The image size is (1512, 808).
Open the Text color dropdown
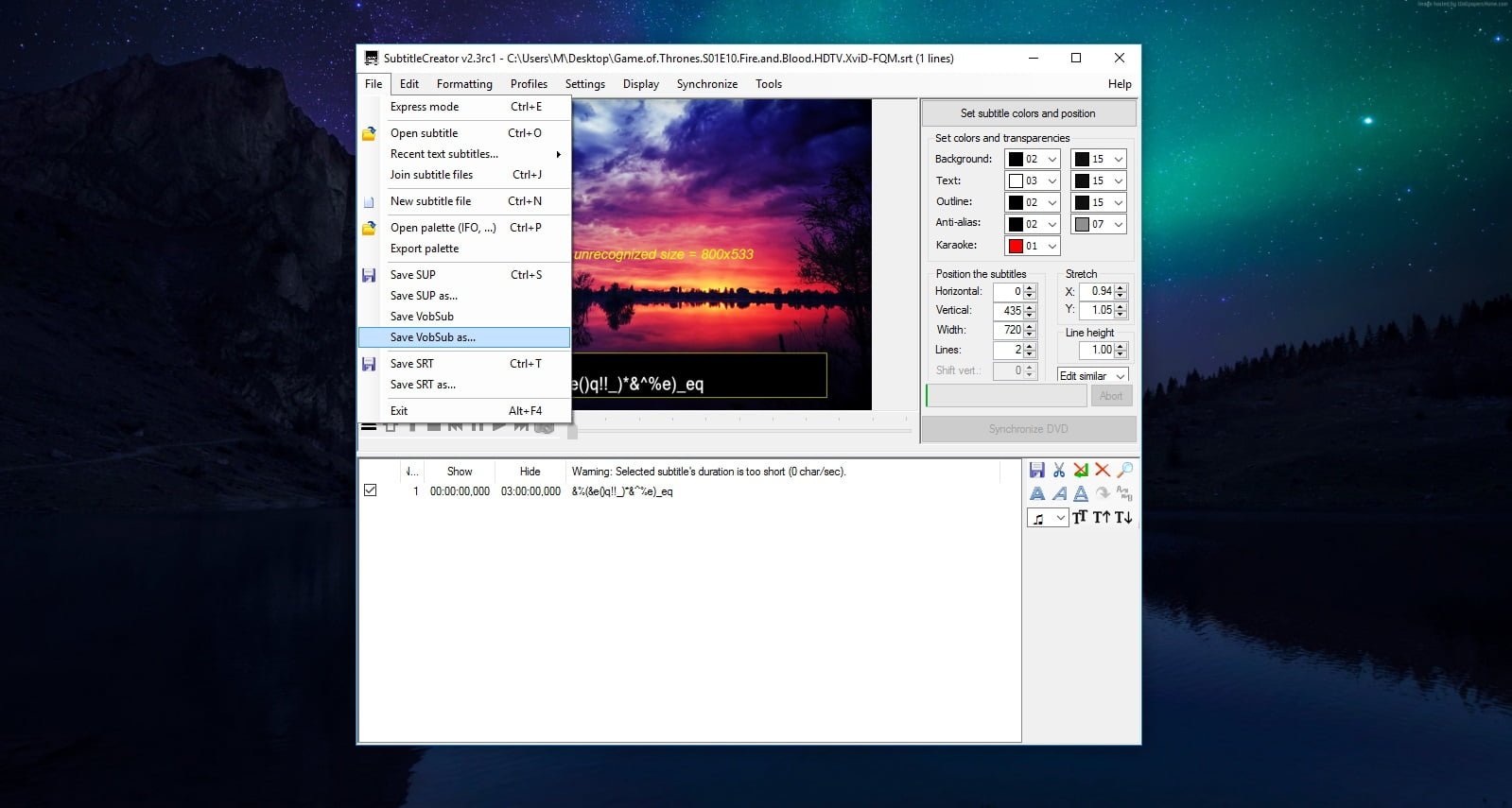1032,181
